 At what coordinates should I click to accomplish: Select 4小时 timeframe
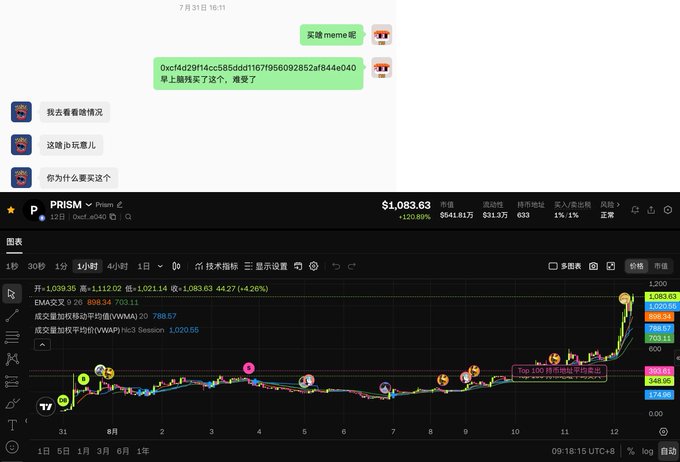point(118,266)
